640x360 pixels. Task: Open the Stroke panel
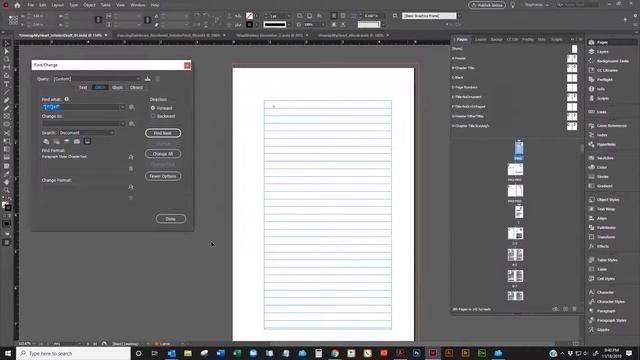602,177
